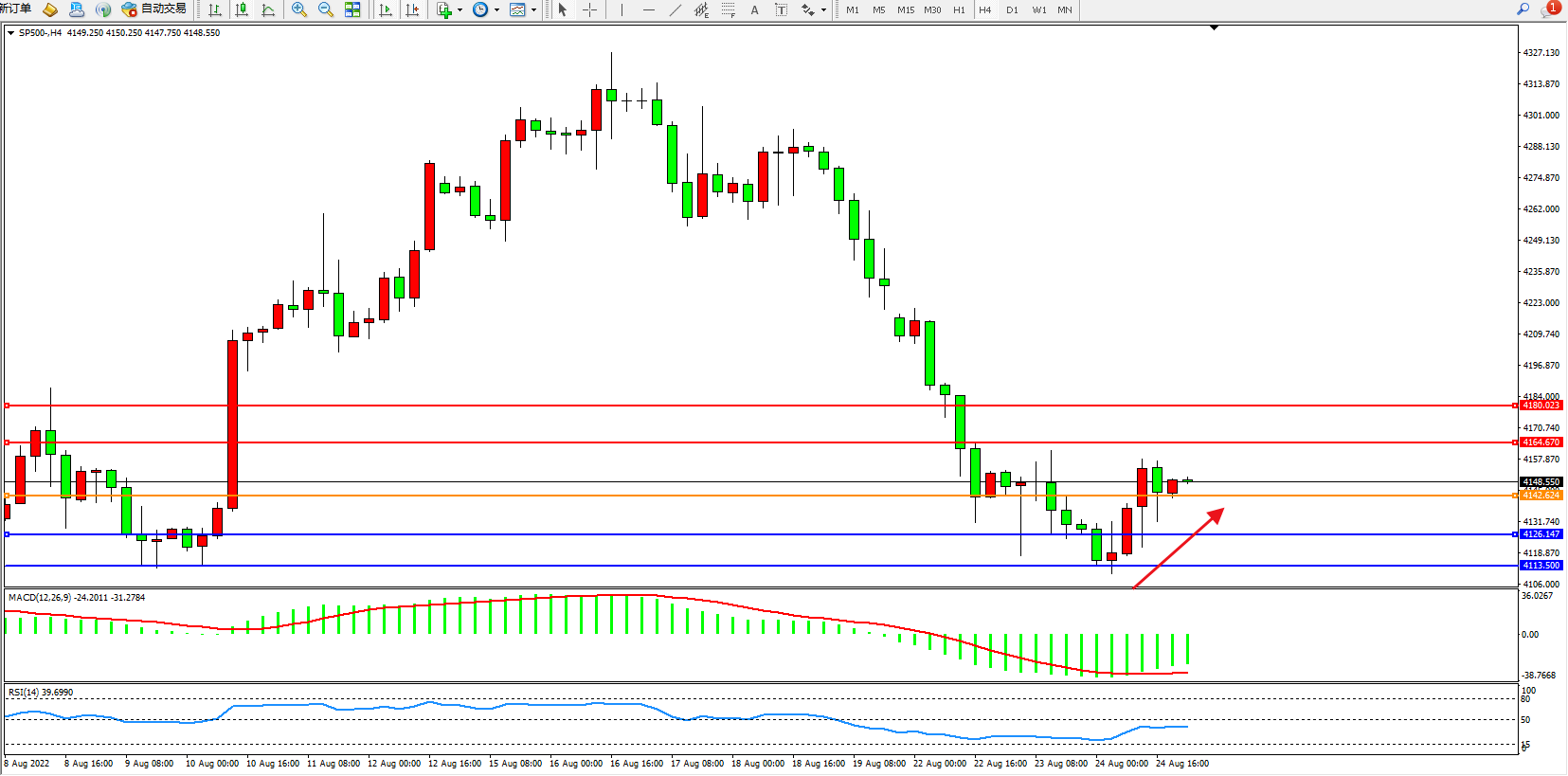
Task: Switch to the D1 timeframe
Action: coord(1012,9)
